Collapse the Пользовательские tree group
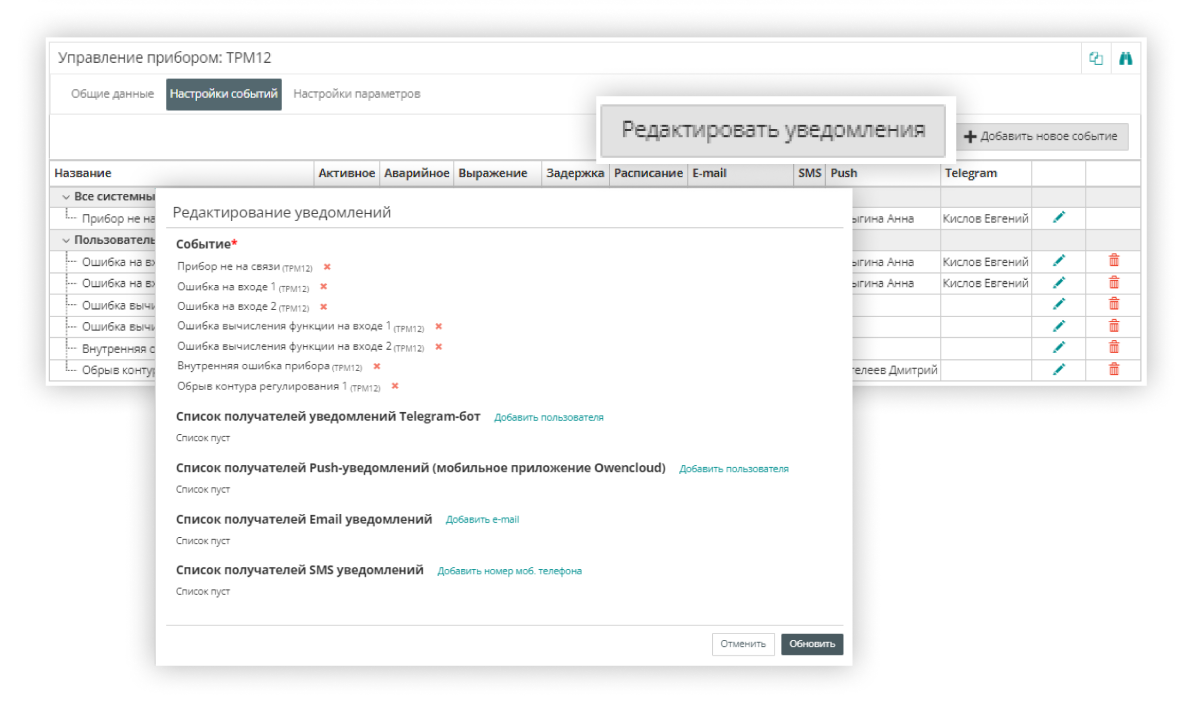The height and width of the screenshot is (704, 1200). pyautogui.click(x=66, y=240)
